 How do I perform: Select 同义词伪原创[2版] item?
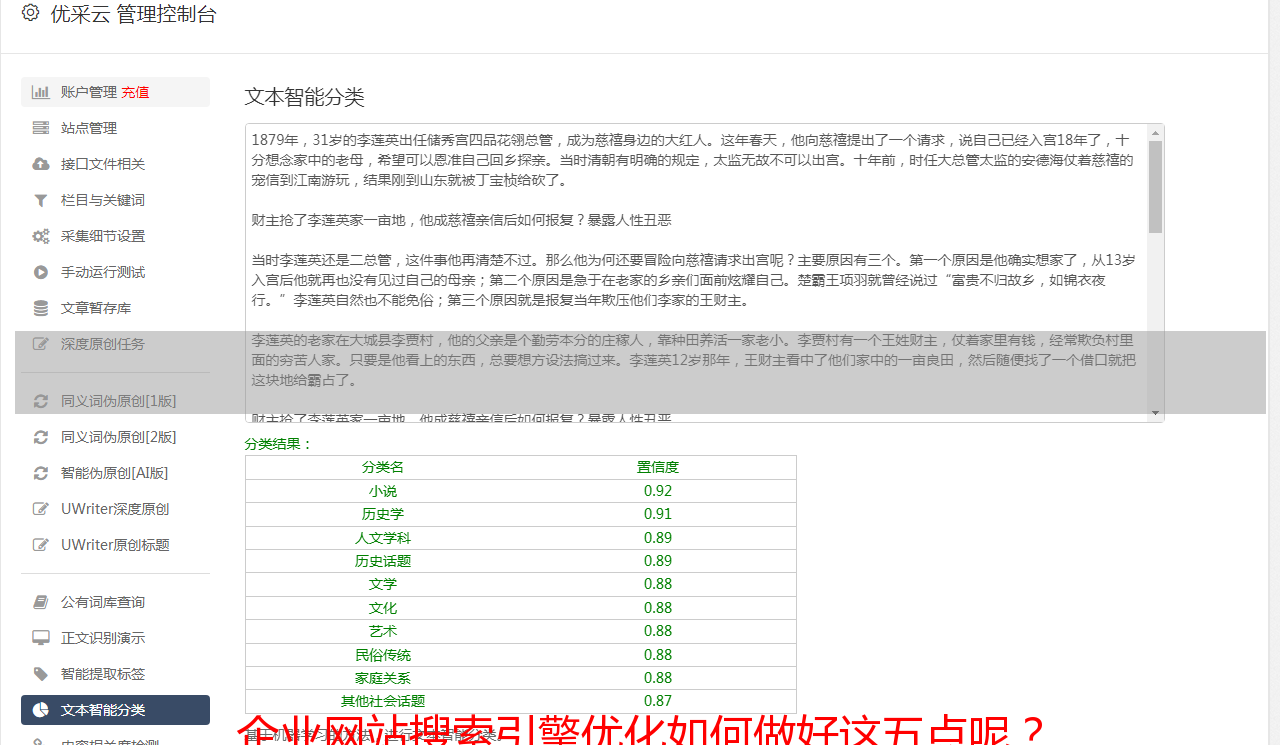click(x=115, y=437)
